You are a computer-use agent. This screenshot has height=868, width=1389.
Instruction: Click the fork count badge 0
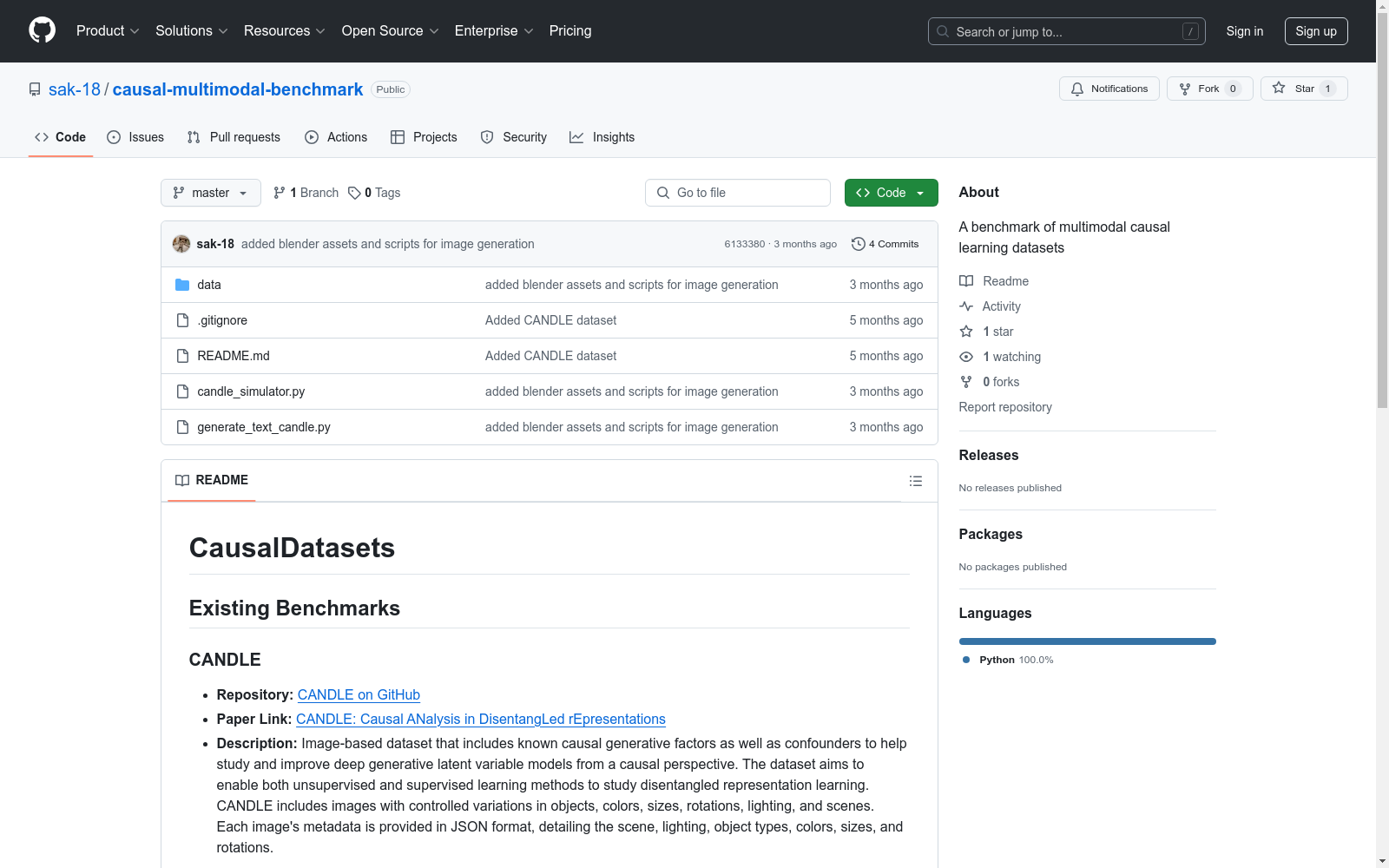point(1233,89)
